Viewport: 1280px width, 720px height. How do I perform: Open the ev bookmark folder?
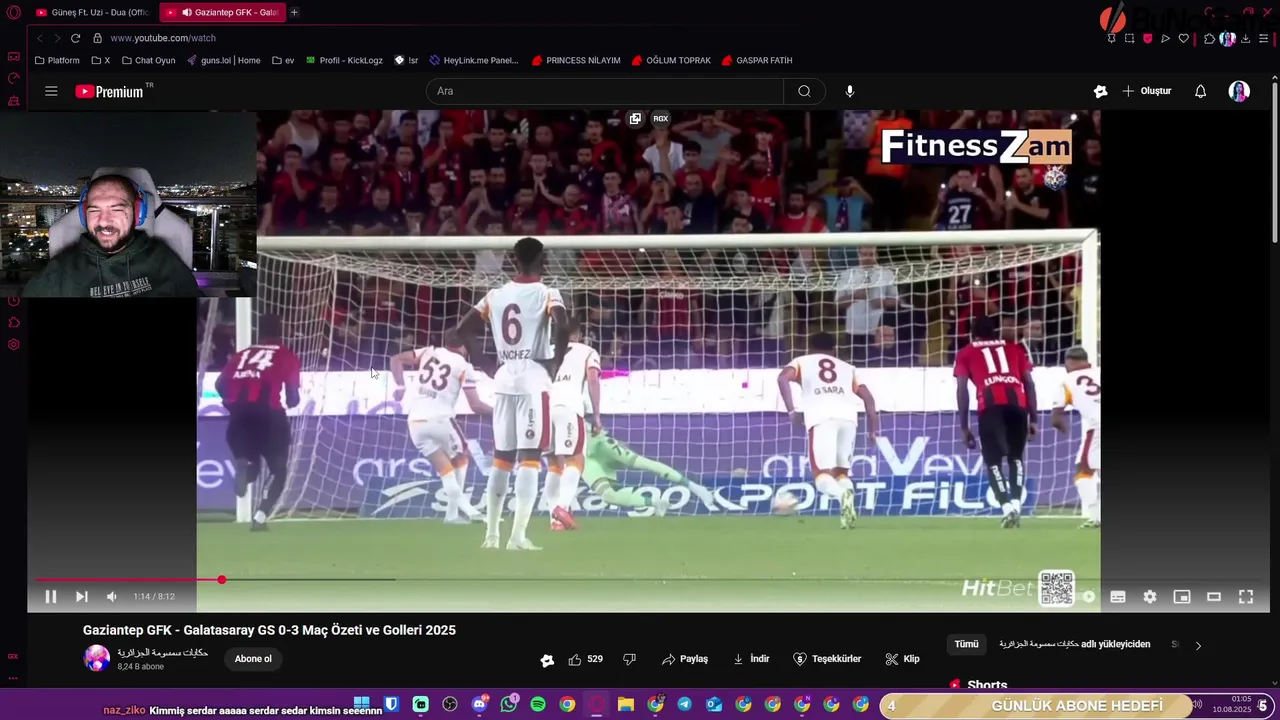(283, 60)
